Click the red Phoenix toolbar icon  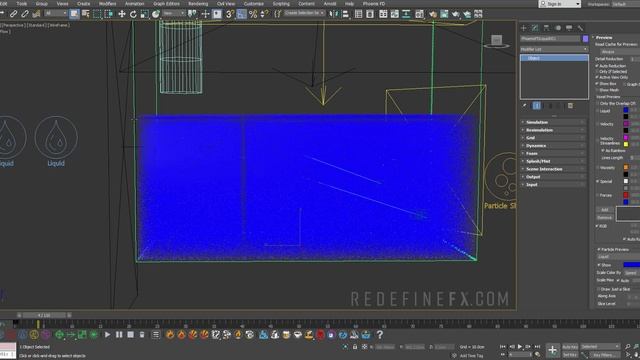(x=320, y=335)
